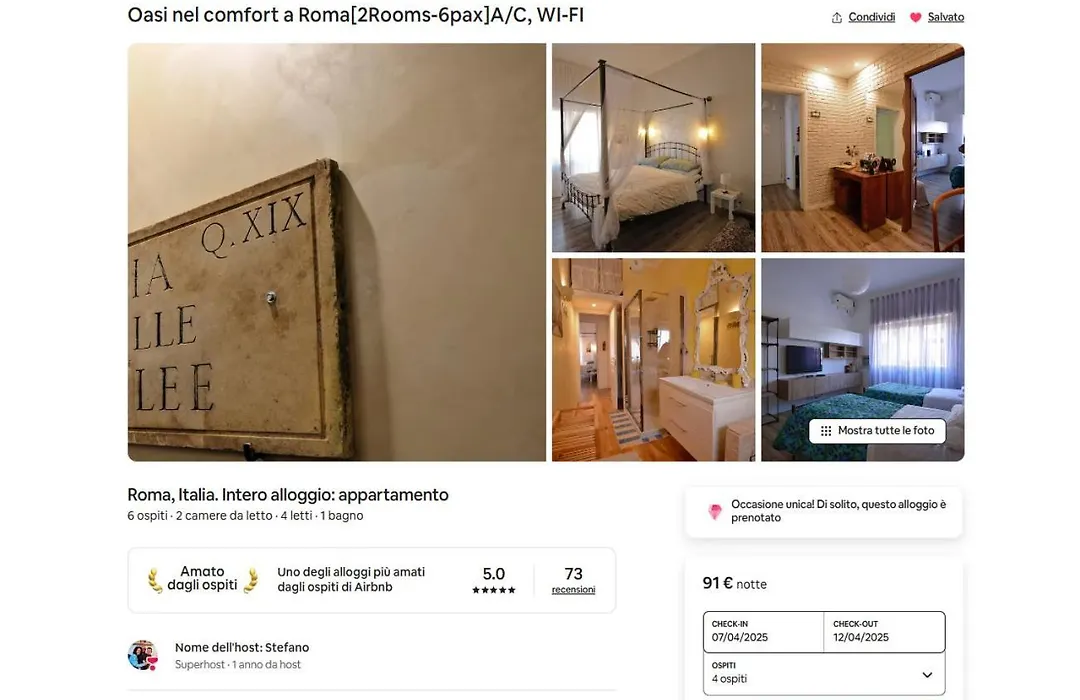The width and height of the screenshot is (1080, 700).
Task: Open the brick wall hallway photo
Action: coord(862,147)
